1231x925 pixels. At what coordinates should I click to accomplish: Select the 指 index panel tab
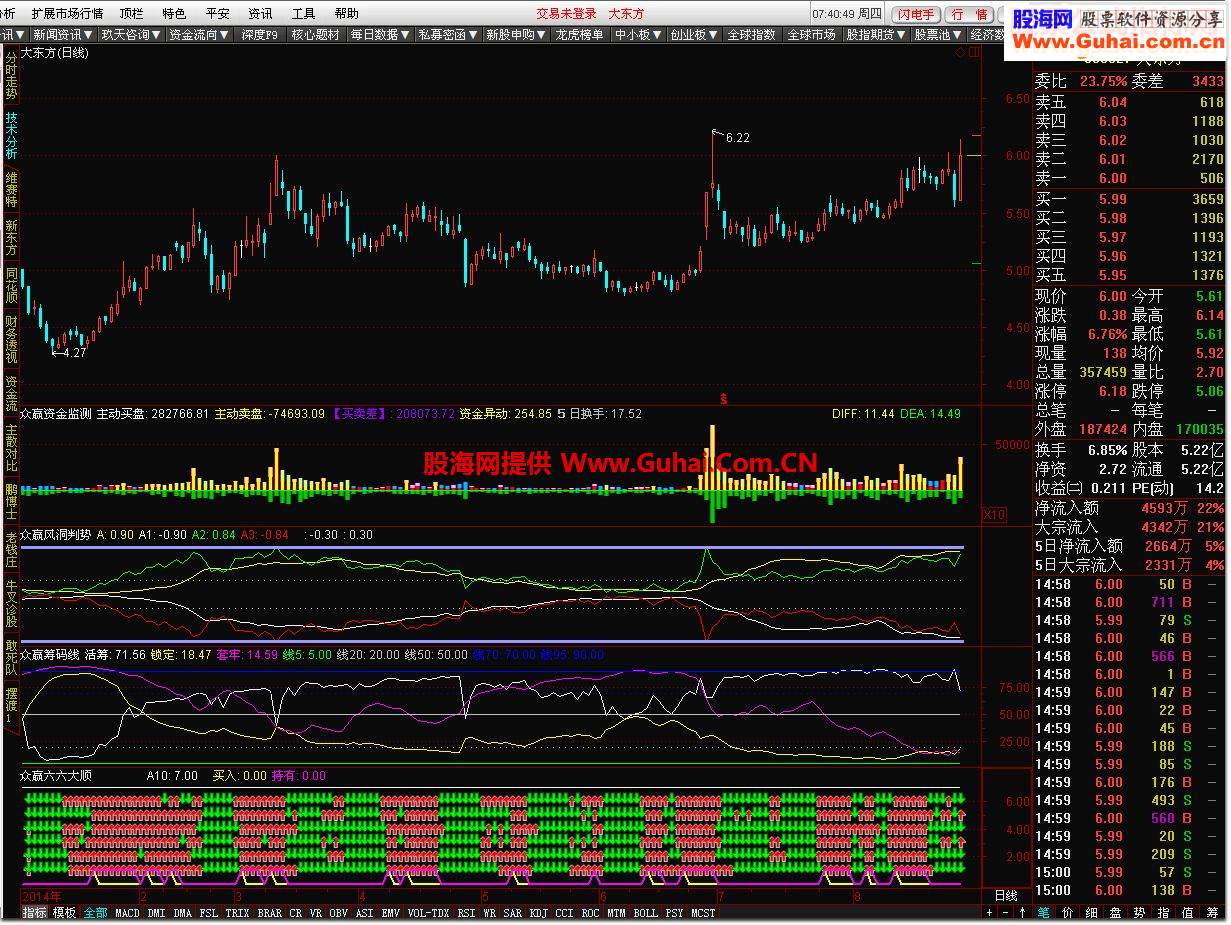(x=1163, y=913)
